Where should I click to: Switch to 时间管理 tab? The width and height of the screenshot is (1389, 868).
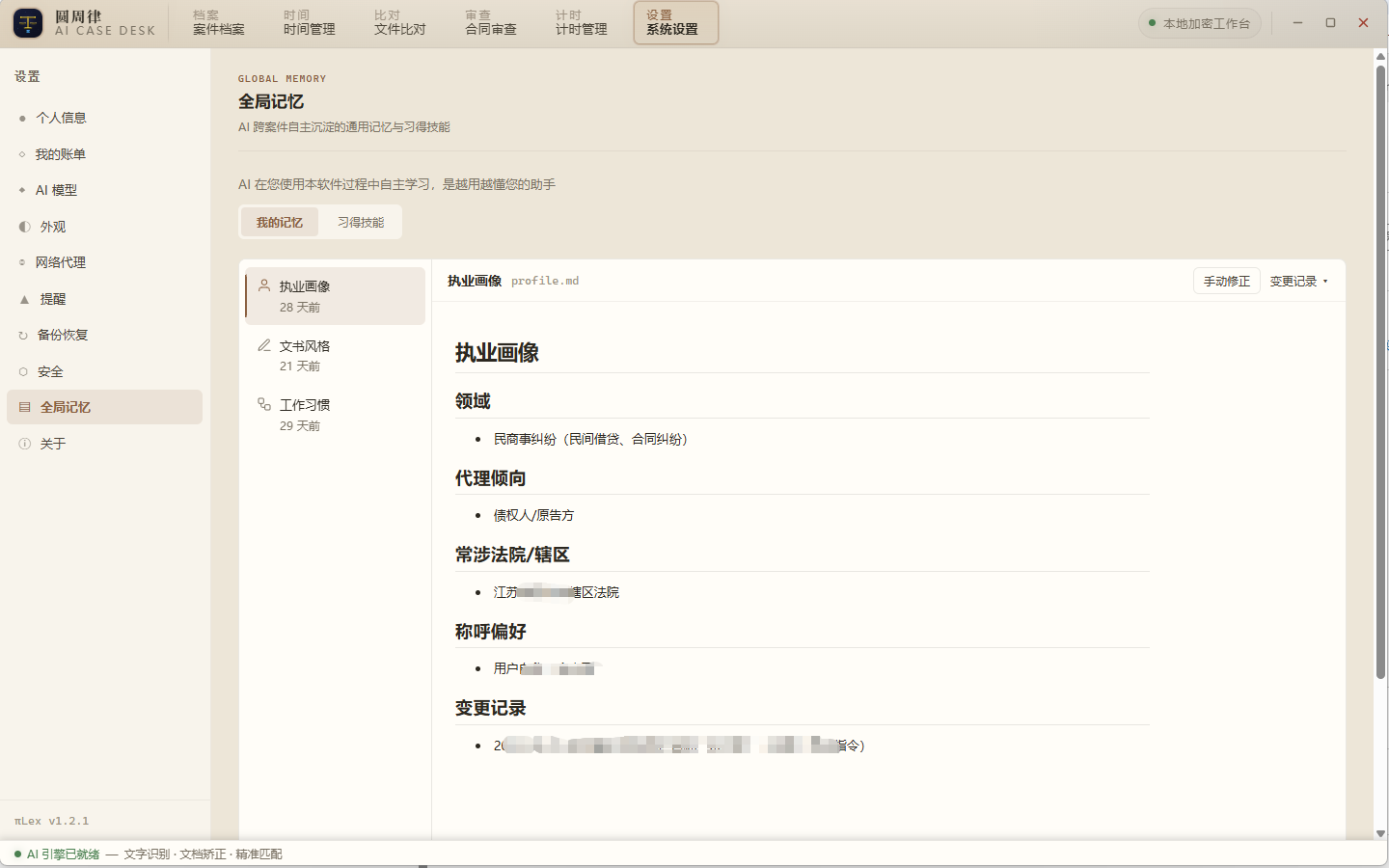coord(309,22)
